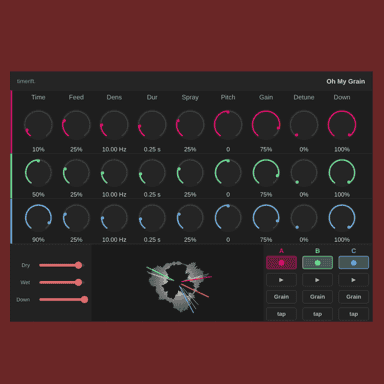The width and height of the screenshot is (384, 384).
Task: Toggle the pink record button for A
Action: pyautogui.click(x=281, y=263)
